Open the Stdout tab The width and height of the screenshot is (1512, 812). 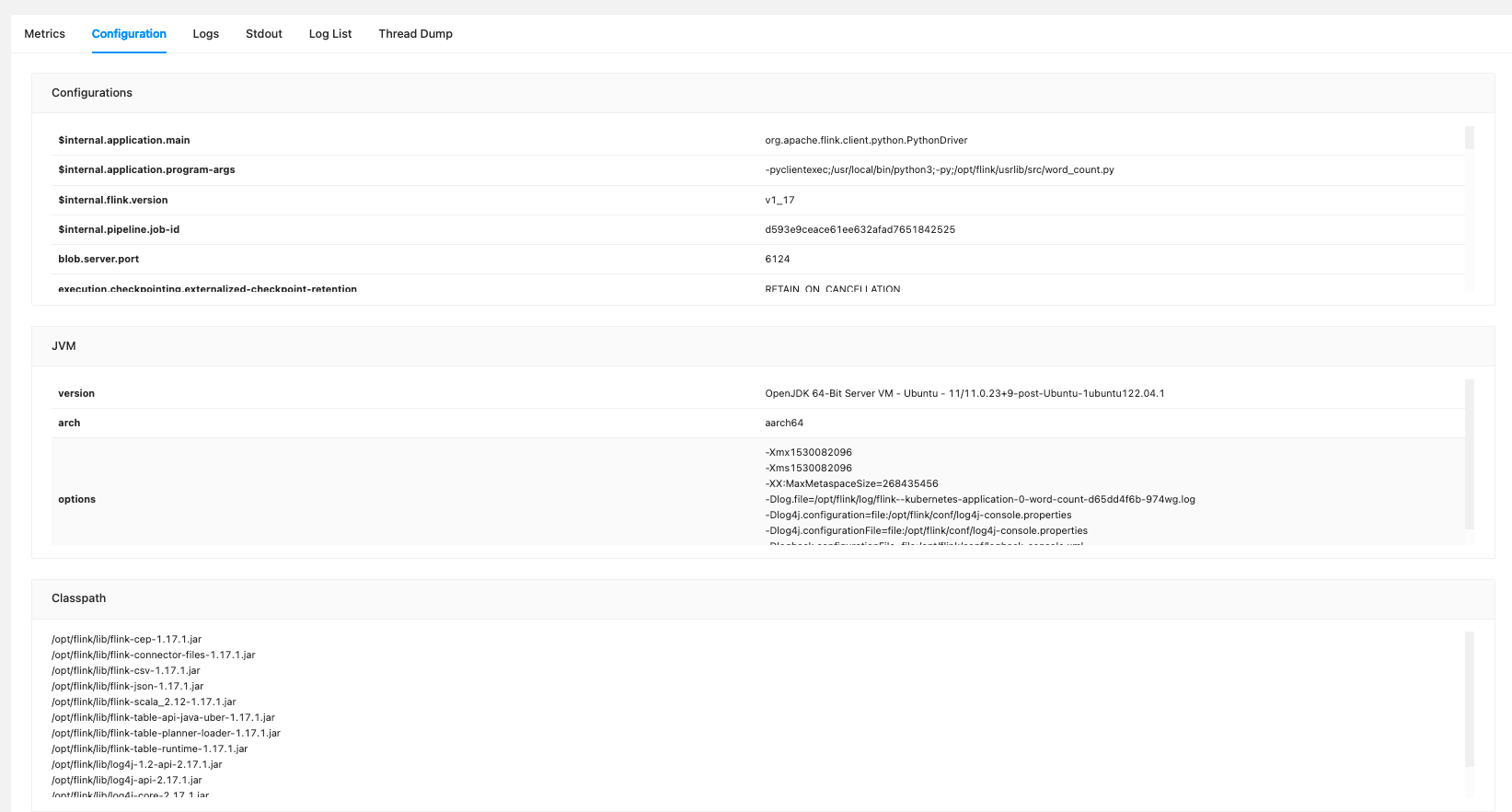[x=264, y=34]
